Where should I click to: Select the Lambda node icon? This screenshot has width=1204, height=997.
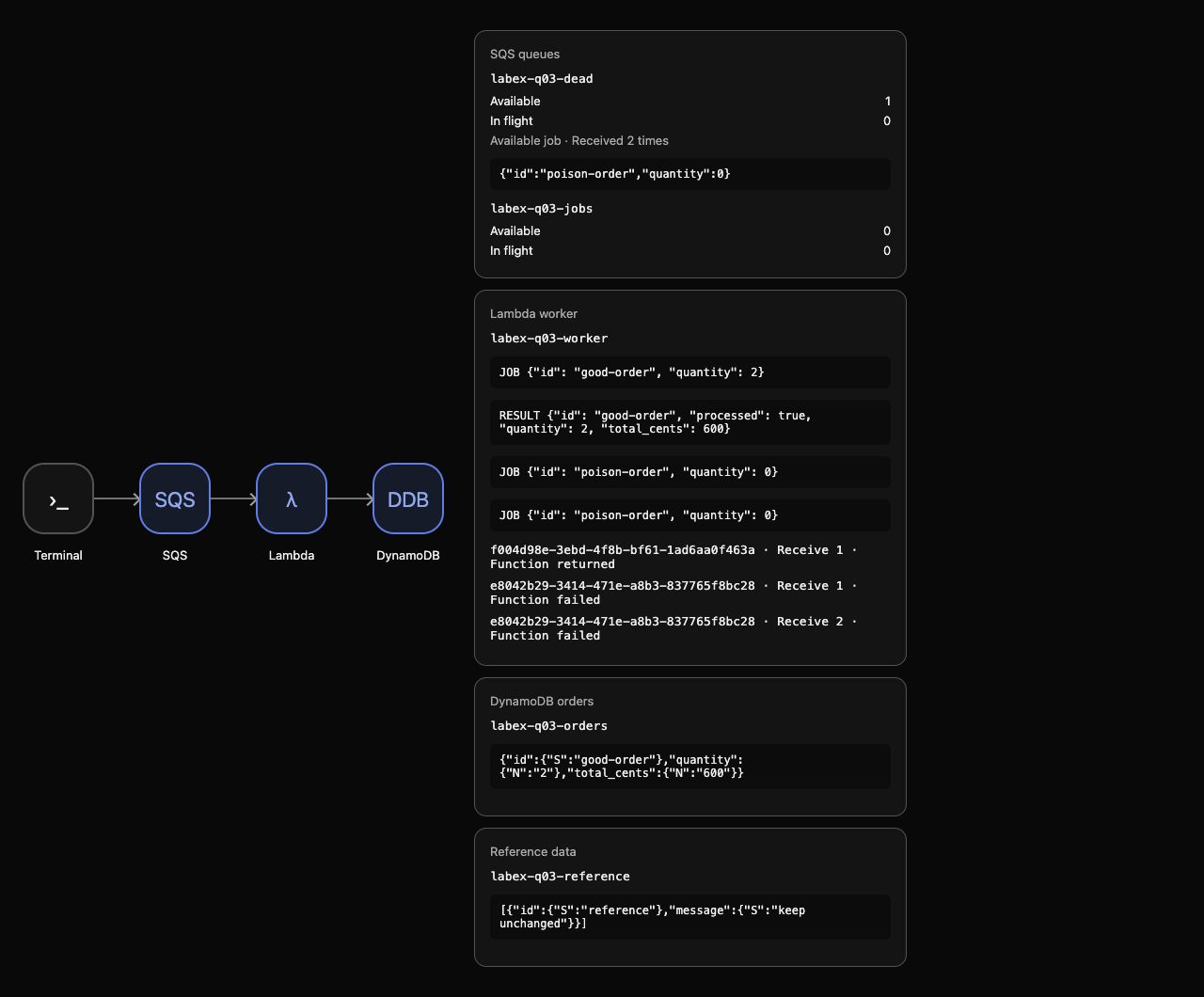(x=292, y=498)
